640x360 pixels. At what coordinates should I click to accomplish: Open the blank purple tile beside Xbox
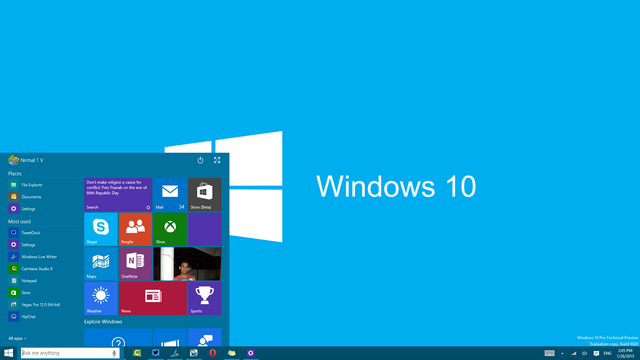pos(204,229)
